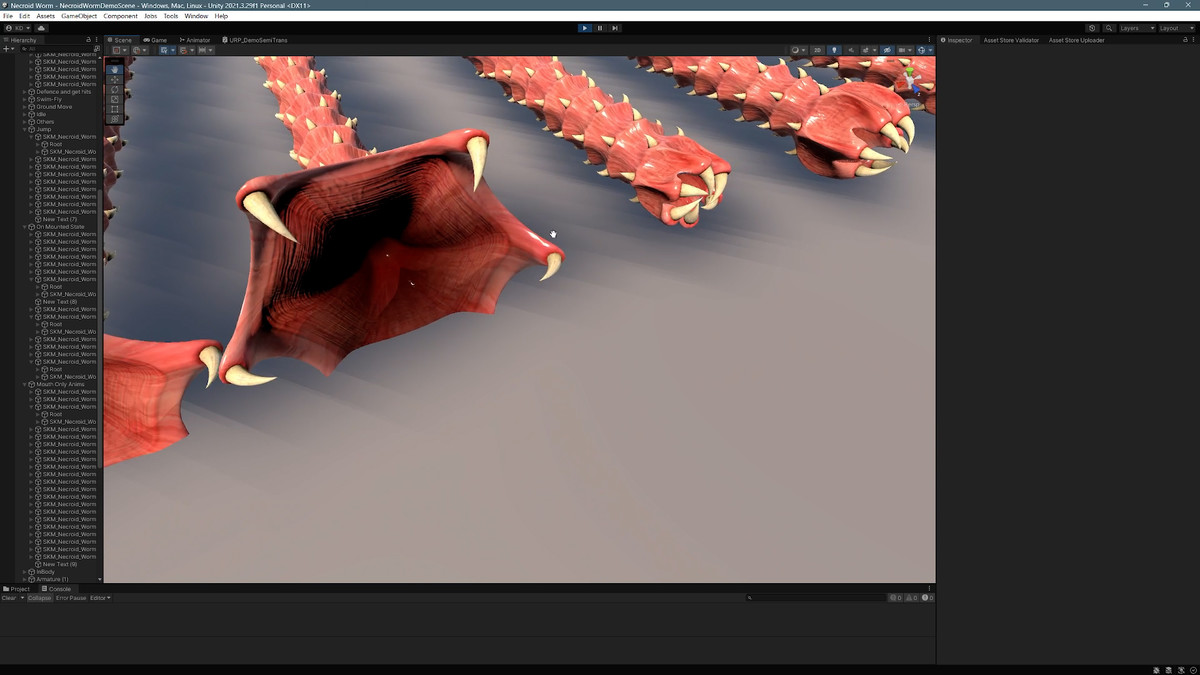Select the Move tool in scene toolbar
This screenshot has width=1200, height=675.
[x=115, y=80]
